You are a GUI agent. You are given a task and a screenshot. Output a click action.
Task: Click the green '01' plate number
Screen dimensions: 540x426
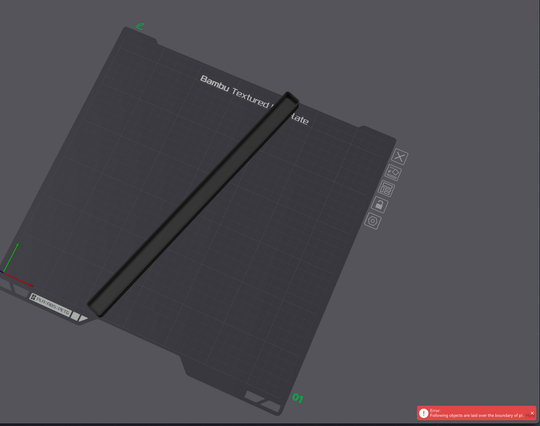[298, 398]
